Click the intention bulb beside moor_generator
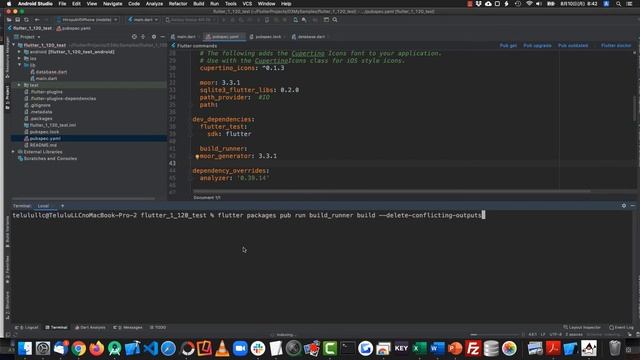640x360 pixels. 197,156
